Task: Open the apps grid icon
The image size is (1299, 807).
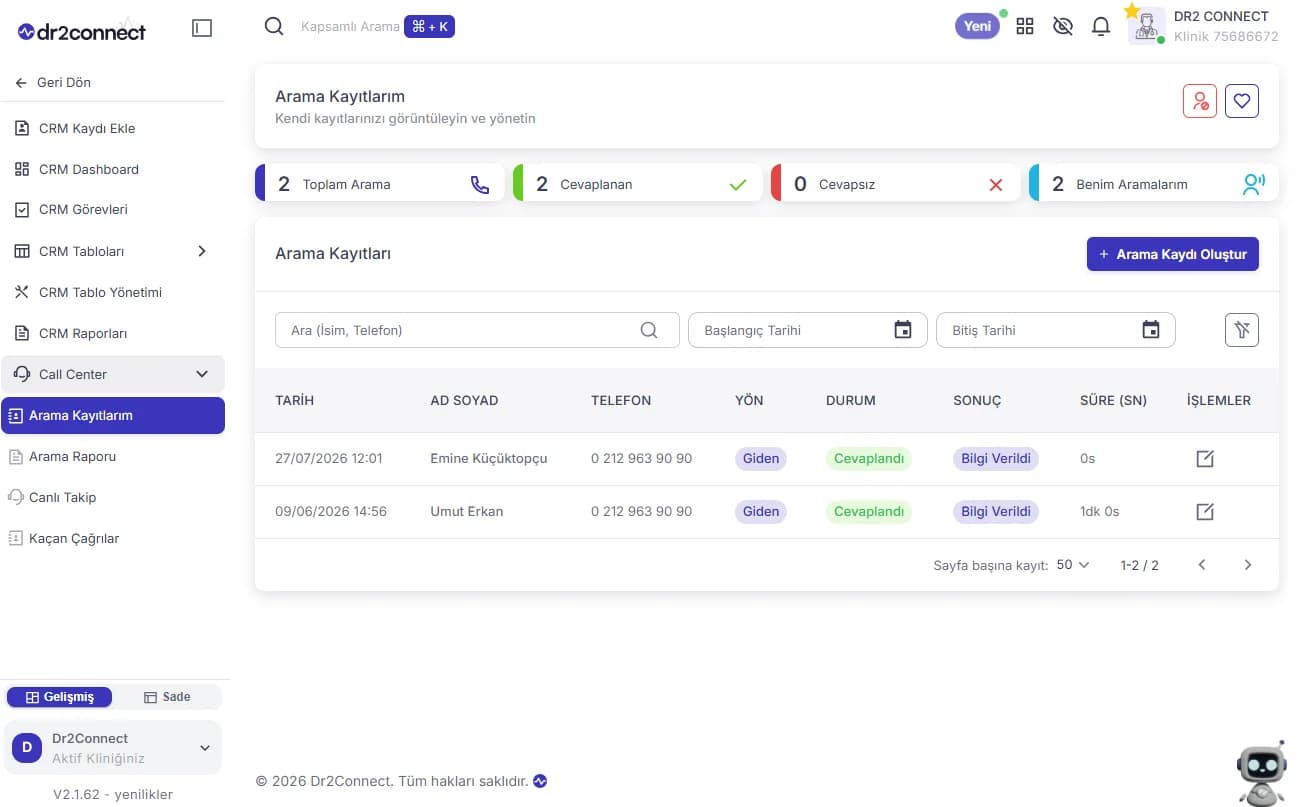Action: (x=1025, y=27)
